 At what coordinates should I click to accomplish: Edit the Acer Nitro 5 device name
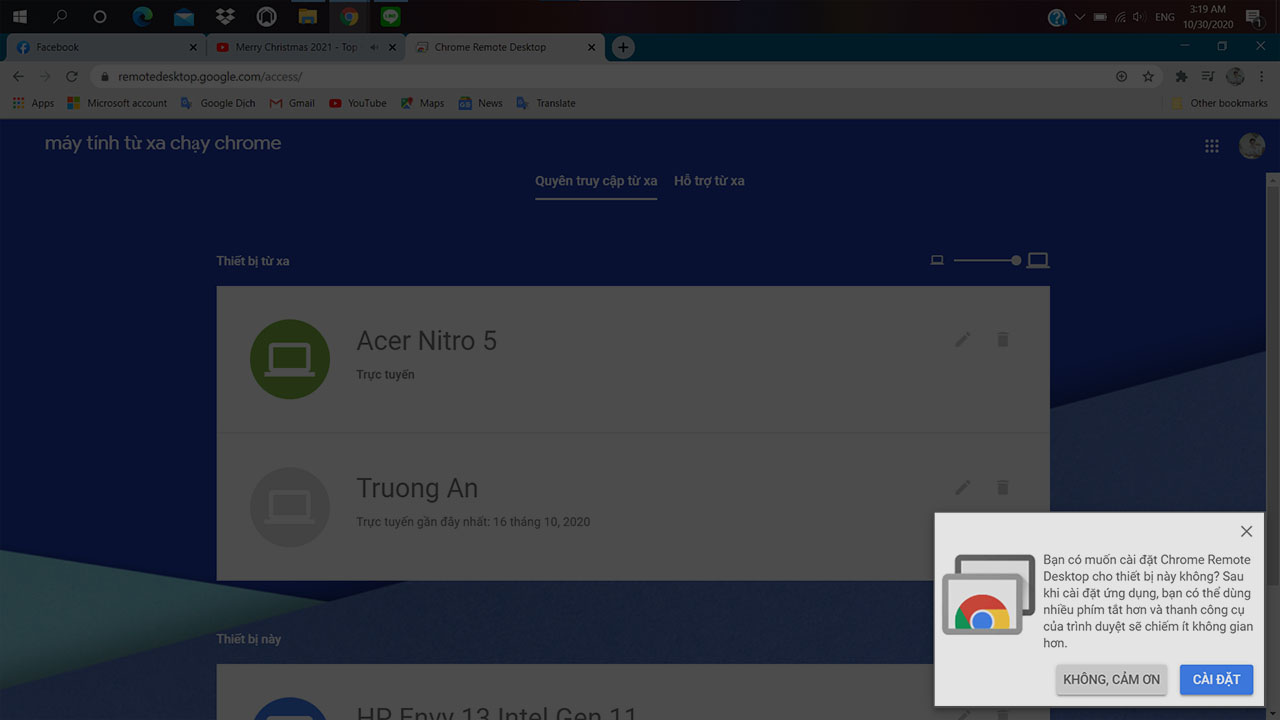point(962,340)
